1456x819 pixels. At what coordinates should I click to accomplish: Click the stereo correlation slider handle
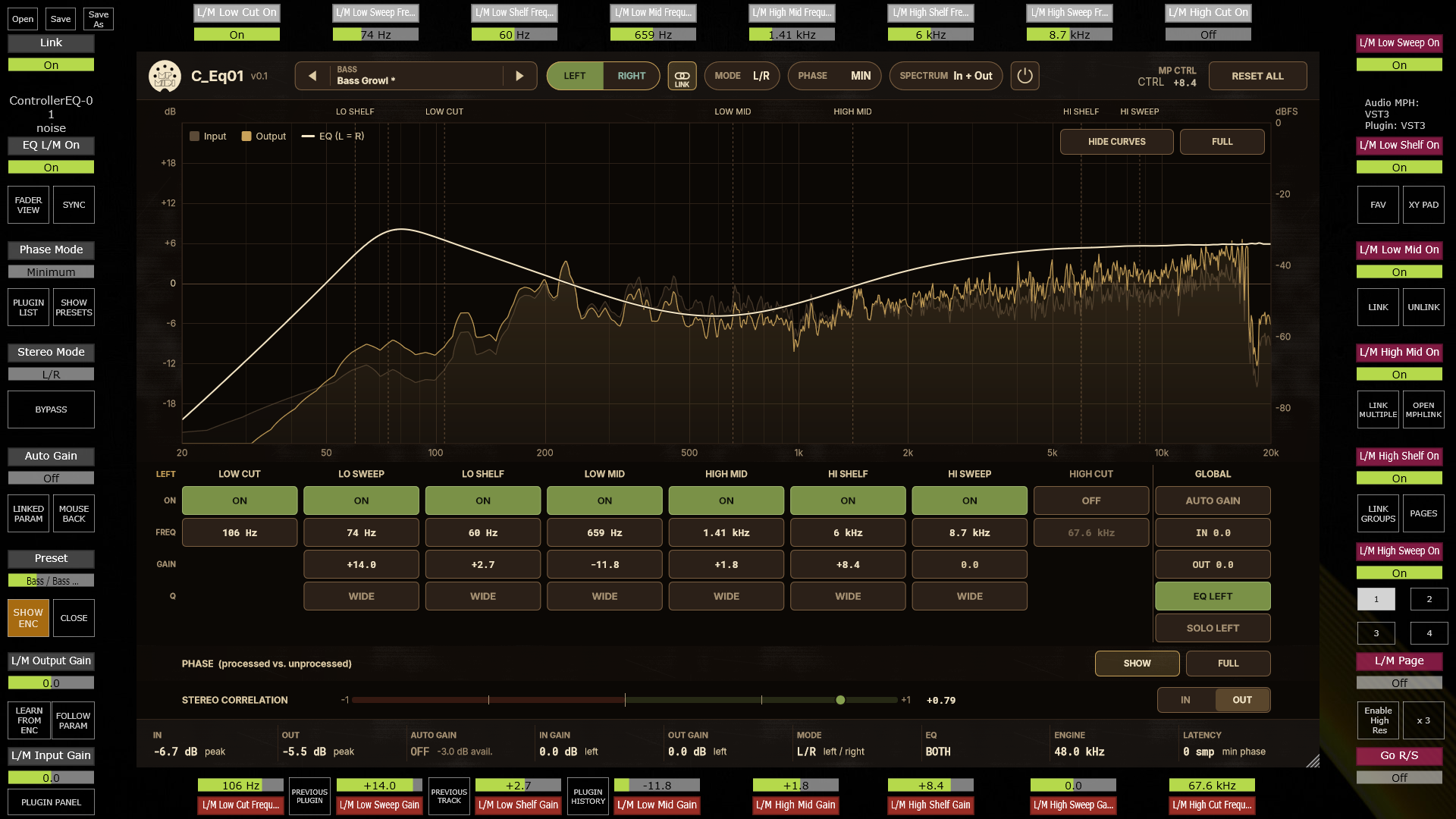tap(840, 700)
